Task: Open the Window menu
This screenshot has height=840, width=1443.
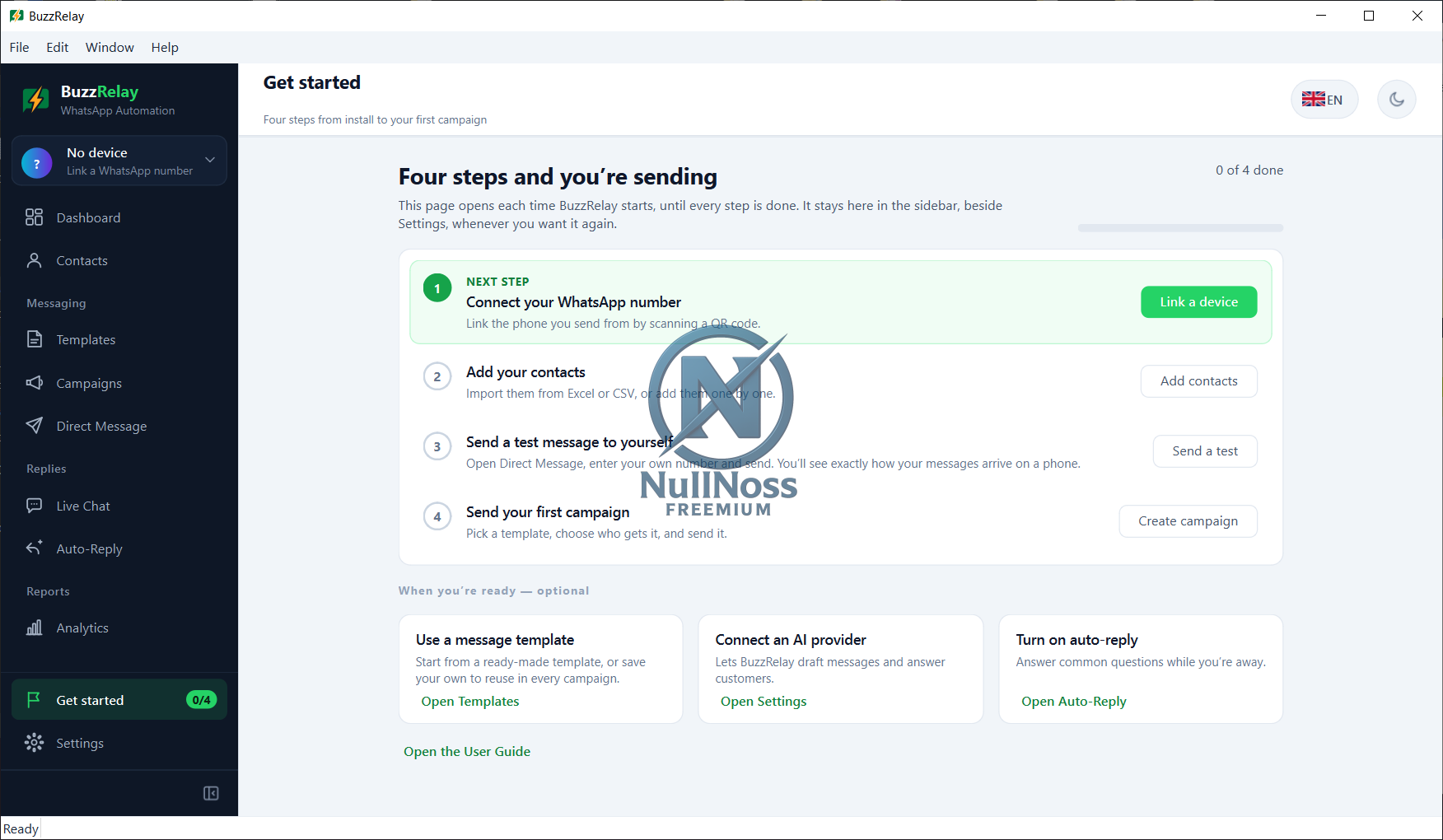Action: [110, 47]
